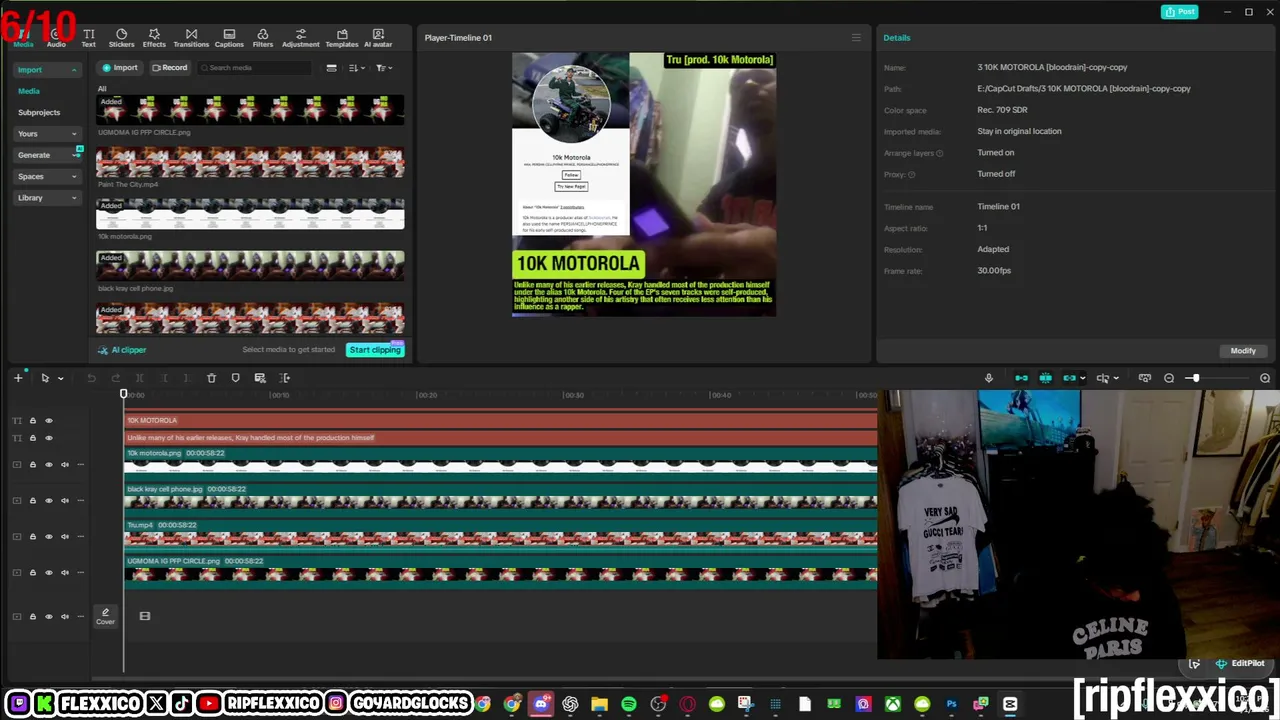Open the AI clipper feature
The width and height of the screenshot is (1280, 720).
(123, 350)
